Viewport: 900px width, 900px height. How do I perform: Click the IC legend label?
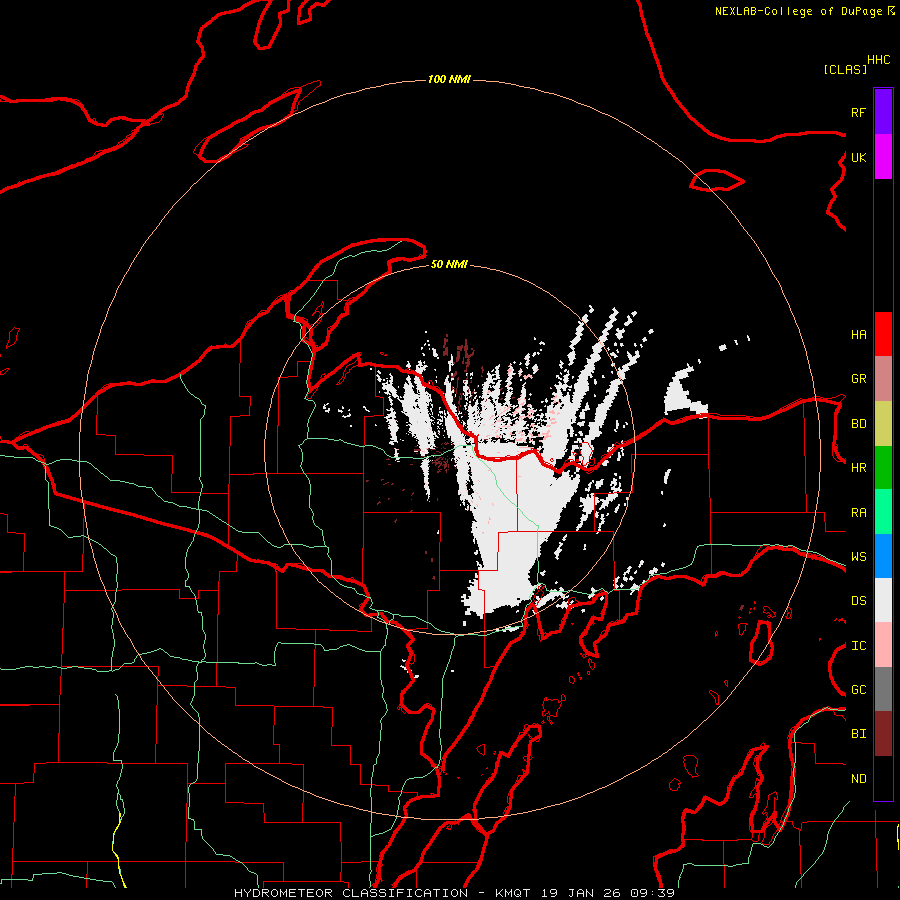pos(858,646)
